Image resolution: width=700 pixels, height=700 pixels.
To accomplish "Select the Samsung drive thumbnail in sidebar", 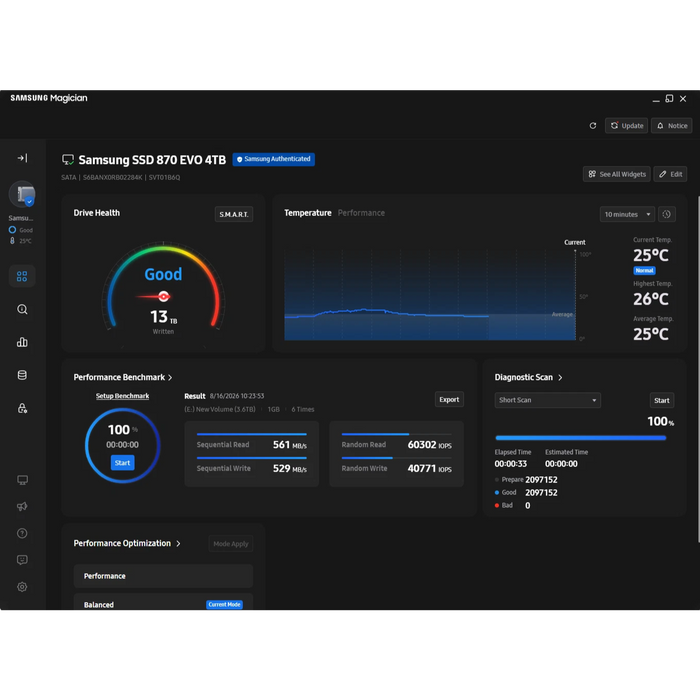I will (x=22, y=194).
